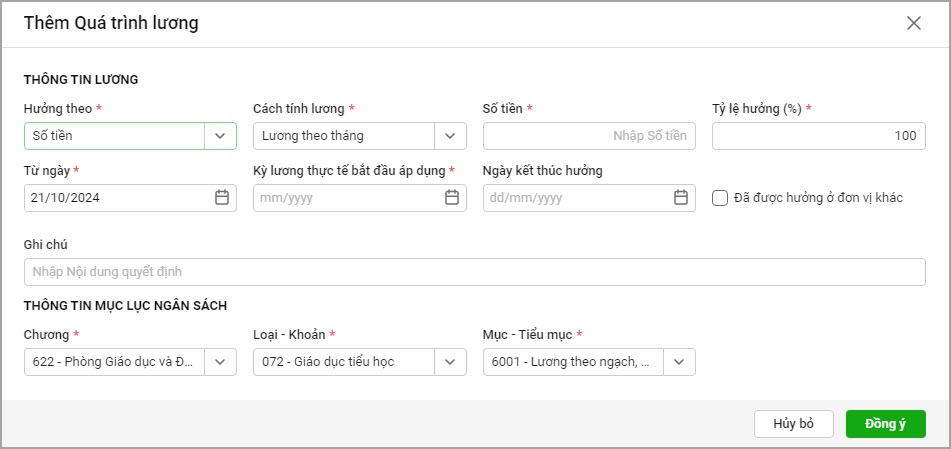Viewport: 951px width, 449px height.
Task: Click the mm/yyyy Kỳ lương input
Action: coord(345,198)
